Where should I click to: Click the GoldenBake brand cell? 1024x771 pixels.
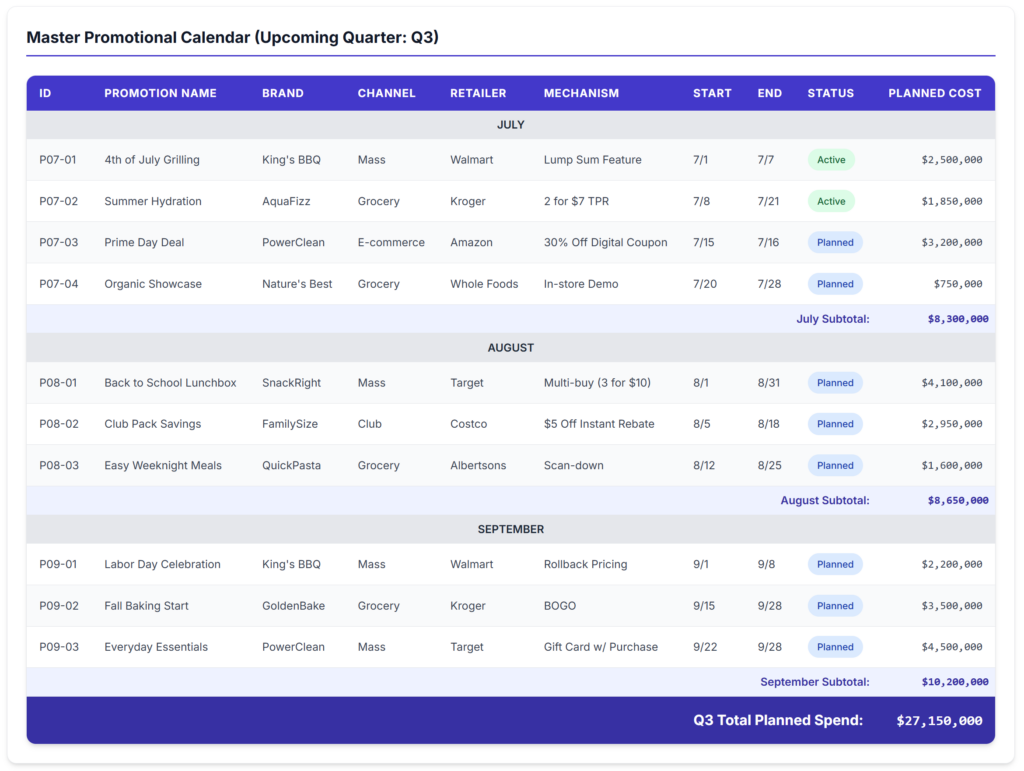pos(293,606)
